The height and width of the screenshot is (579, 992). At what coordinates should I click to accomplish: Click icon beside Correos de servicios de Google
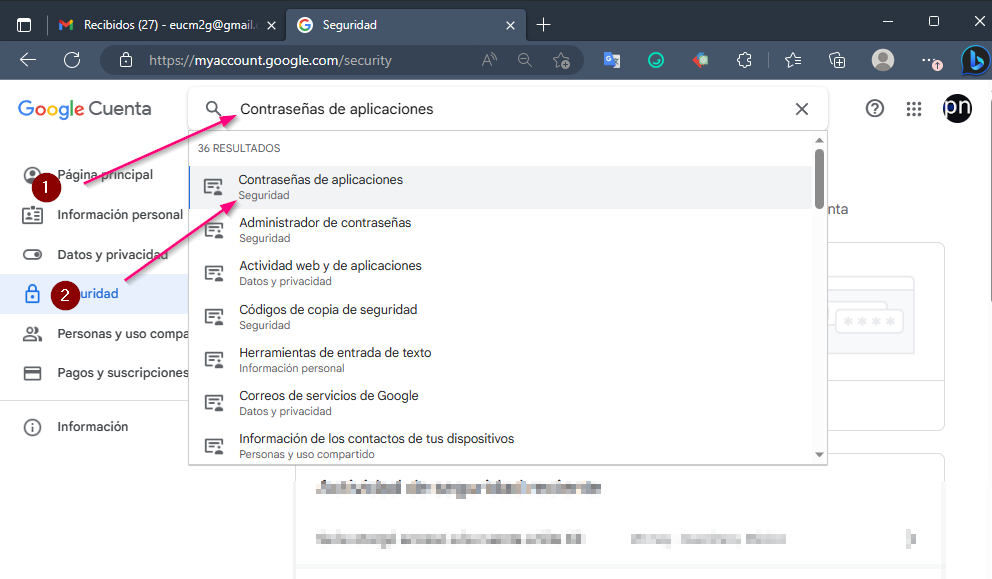point(214,403)
